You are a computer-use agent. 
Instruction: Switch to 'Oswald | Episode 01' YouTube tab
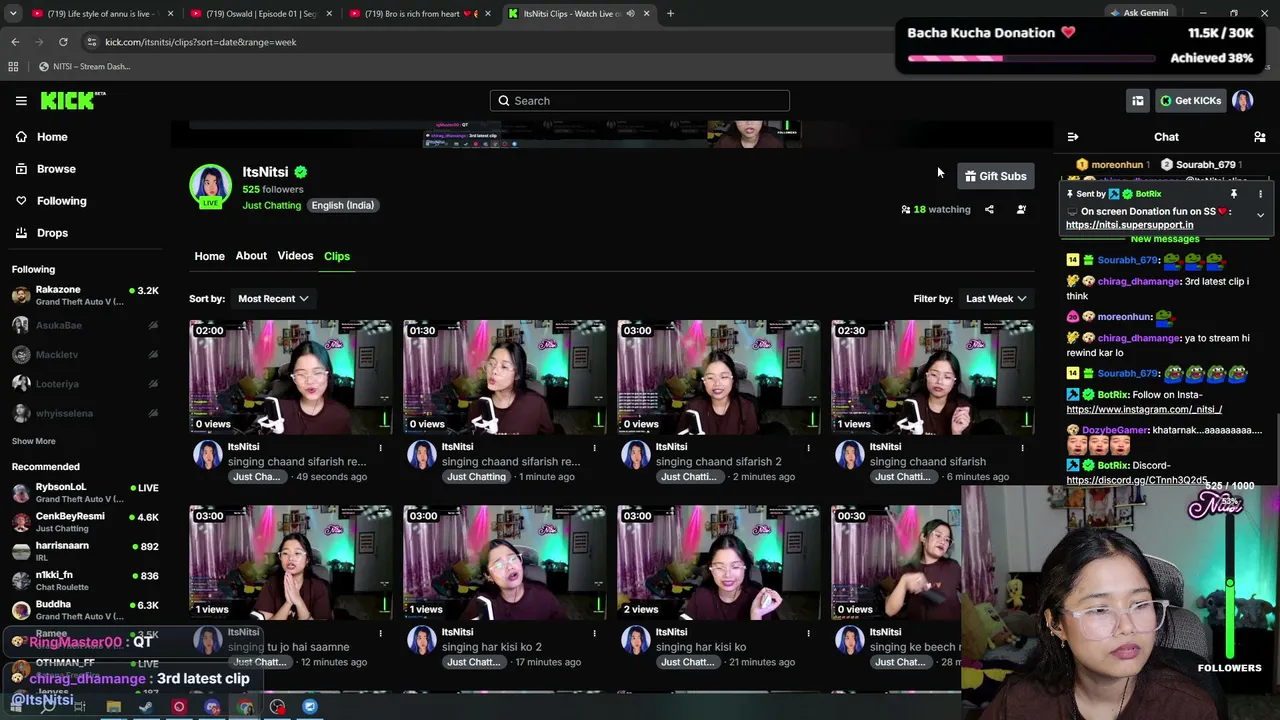point(260,13)
